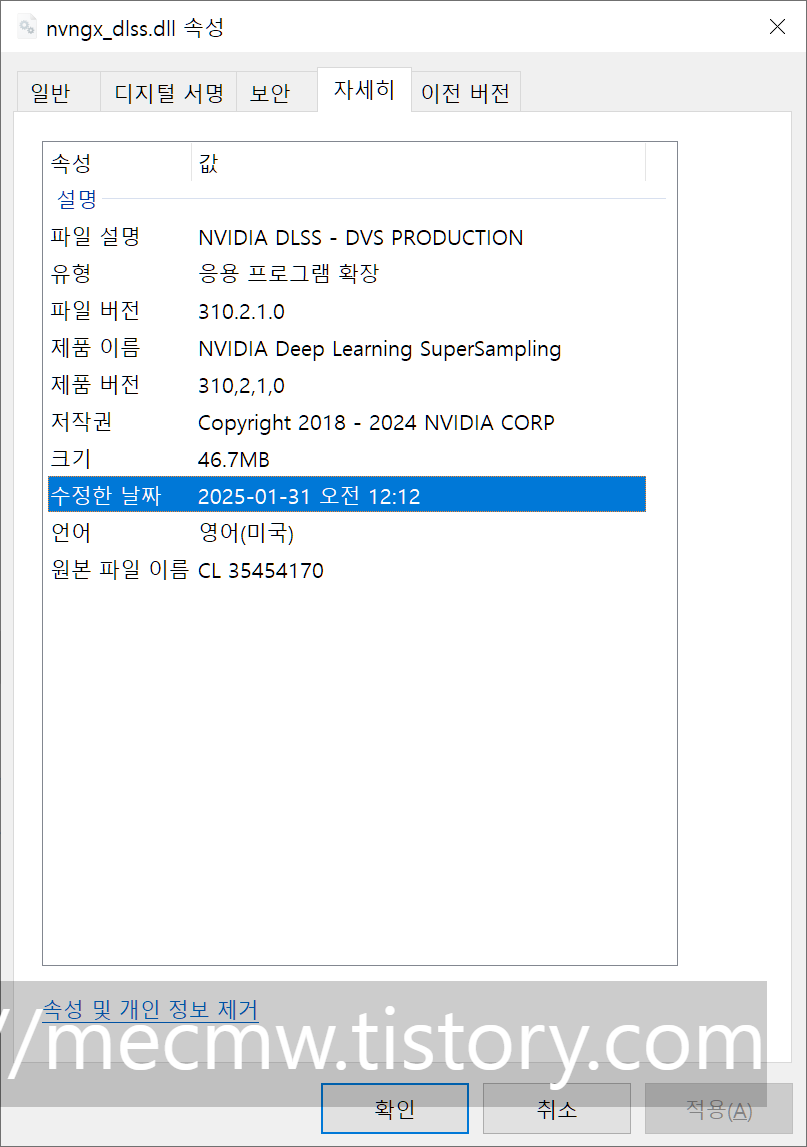Image resolution: width=807 pixels, height=1147 pixels.
Task: Select the 언어 property row
Action: [347, 533]
